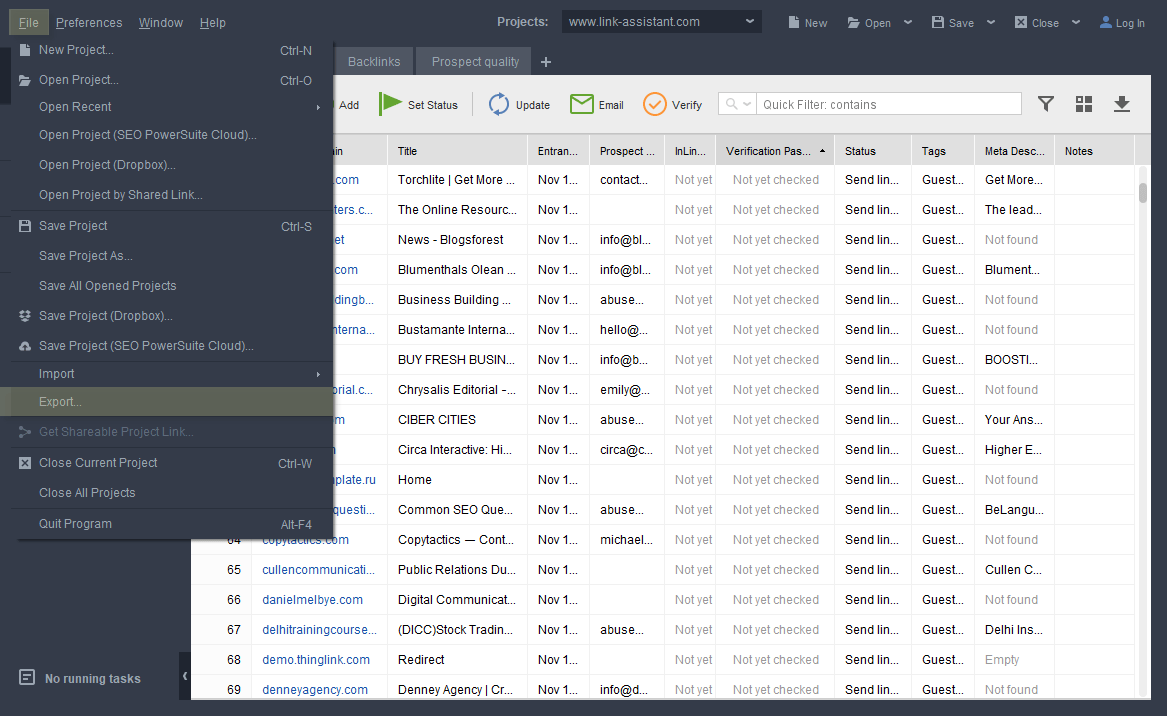Image resolution: width=1167 pixels, height=716 pixels.
Task: Add a new tab with plus button
Action: click(x=546, y=62)
